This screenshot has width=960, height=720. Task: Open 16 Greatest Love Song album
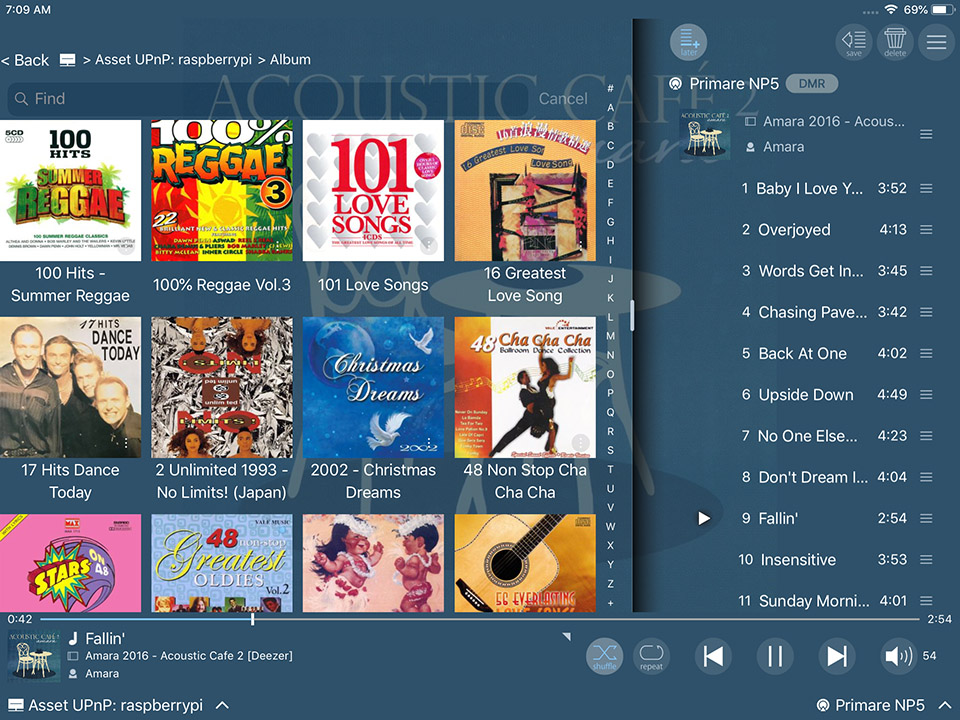click(x=525, y=190)
